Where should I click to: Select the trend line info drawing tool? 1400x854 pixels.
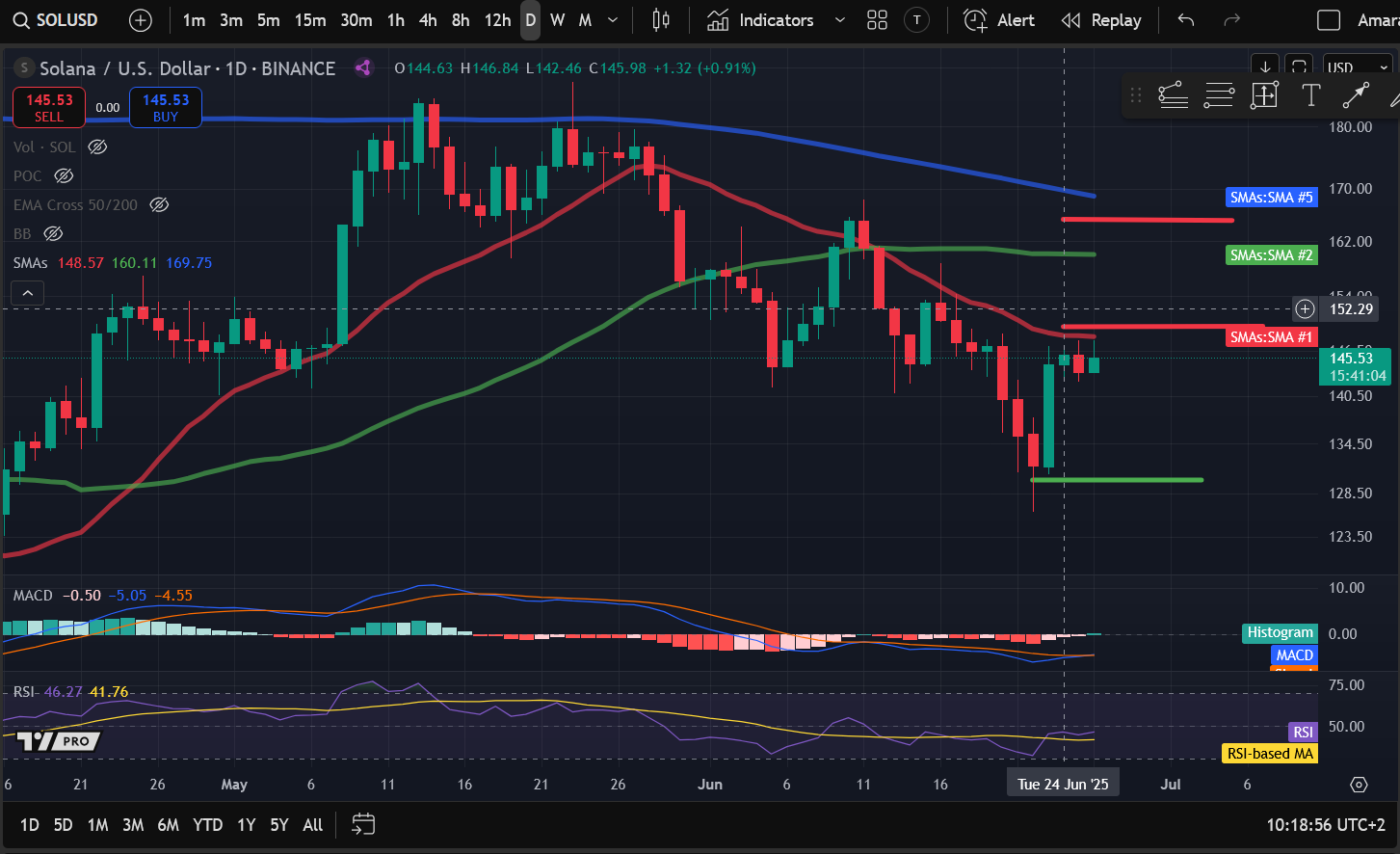1173,94
